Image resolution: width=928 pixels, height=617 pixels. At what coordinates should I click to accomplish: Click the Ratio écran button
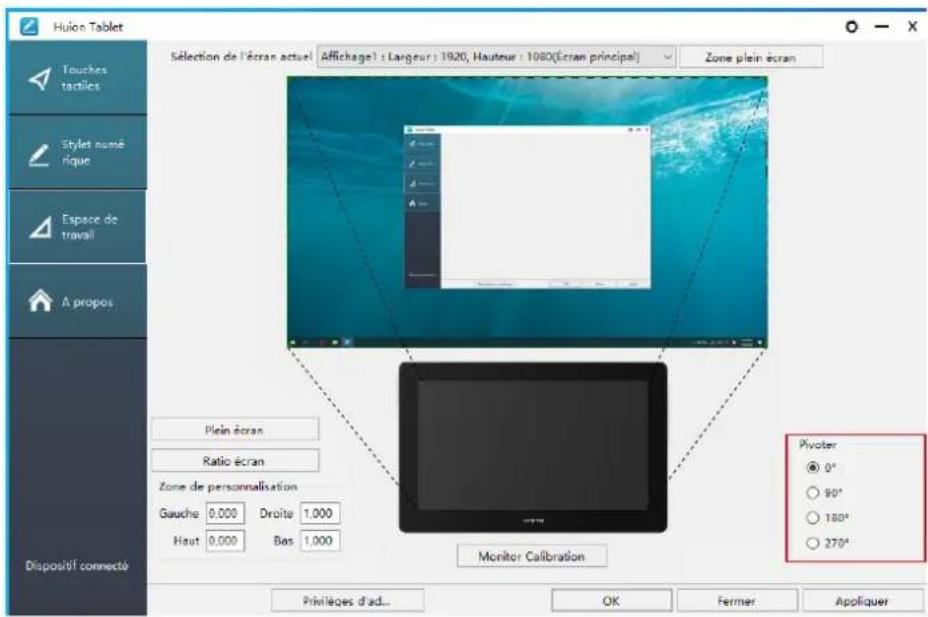235,461
